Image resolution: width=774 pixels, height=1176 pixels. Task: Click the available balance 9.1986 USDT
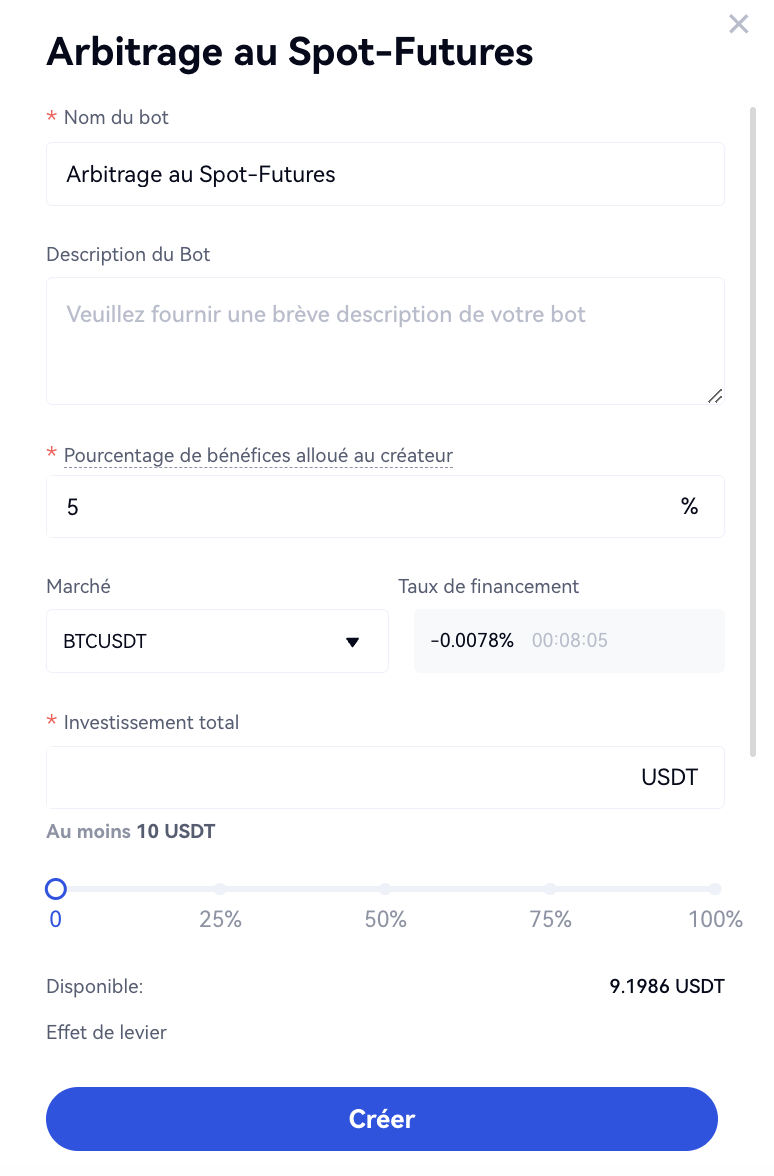point(666,987)
